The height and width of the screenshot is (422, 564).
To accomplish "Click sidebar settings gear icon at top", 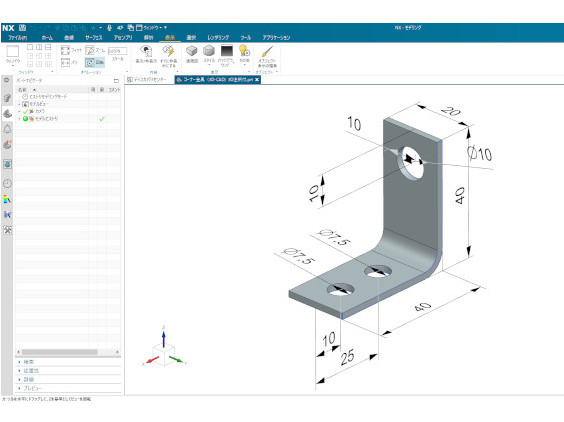I will coord(6,80).
